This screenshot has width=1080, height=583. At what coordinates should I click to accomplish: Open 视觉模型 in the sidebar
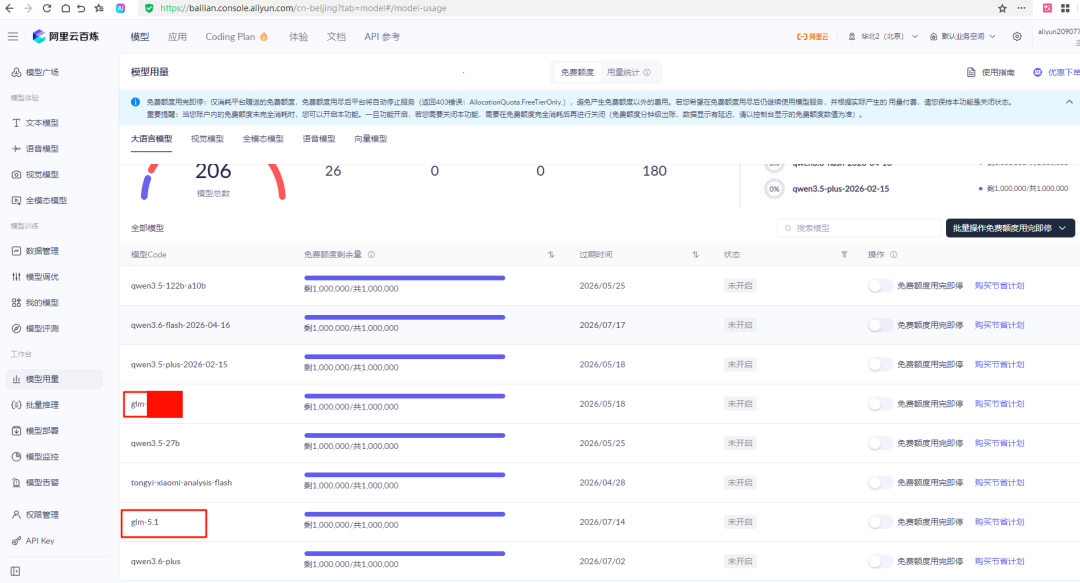36,174
